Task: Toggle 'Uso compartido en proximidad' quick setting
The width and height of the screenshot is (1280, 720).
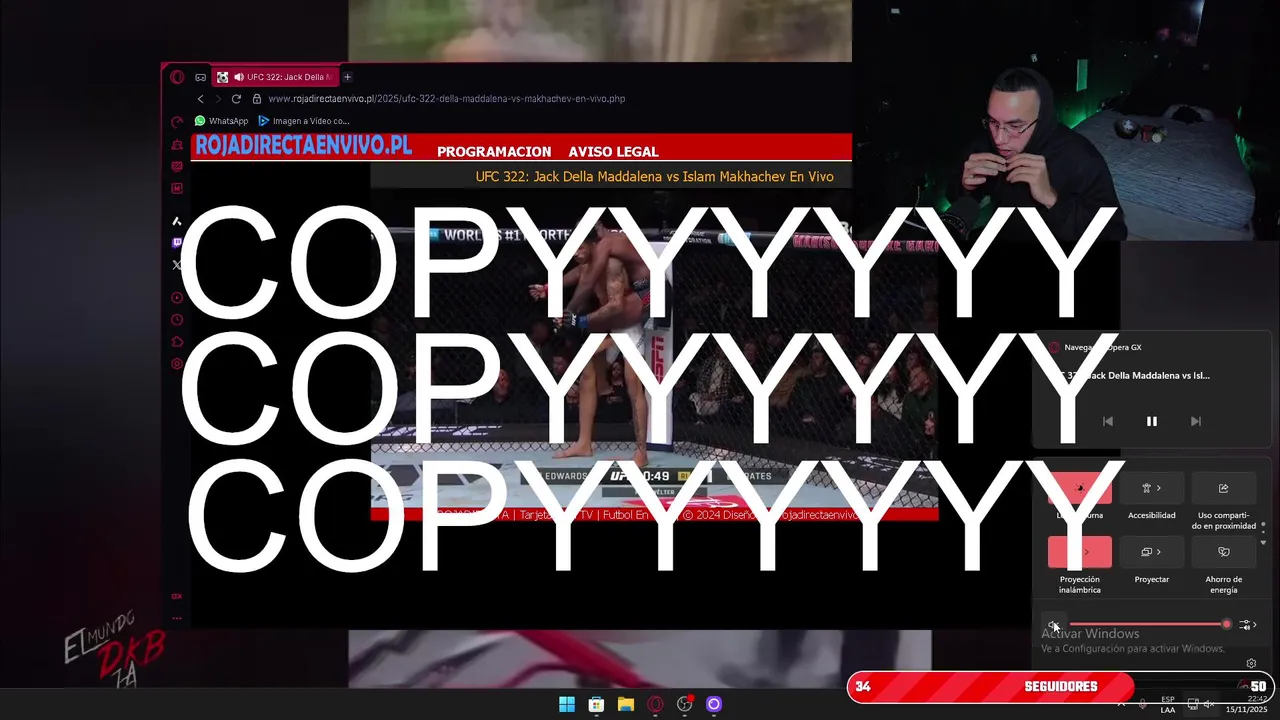Action: [x=1223, y=488]
